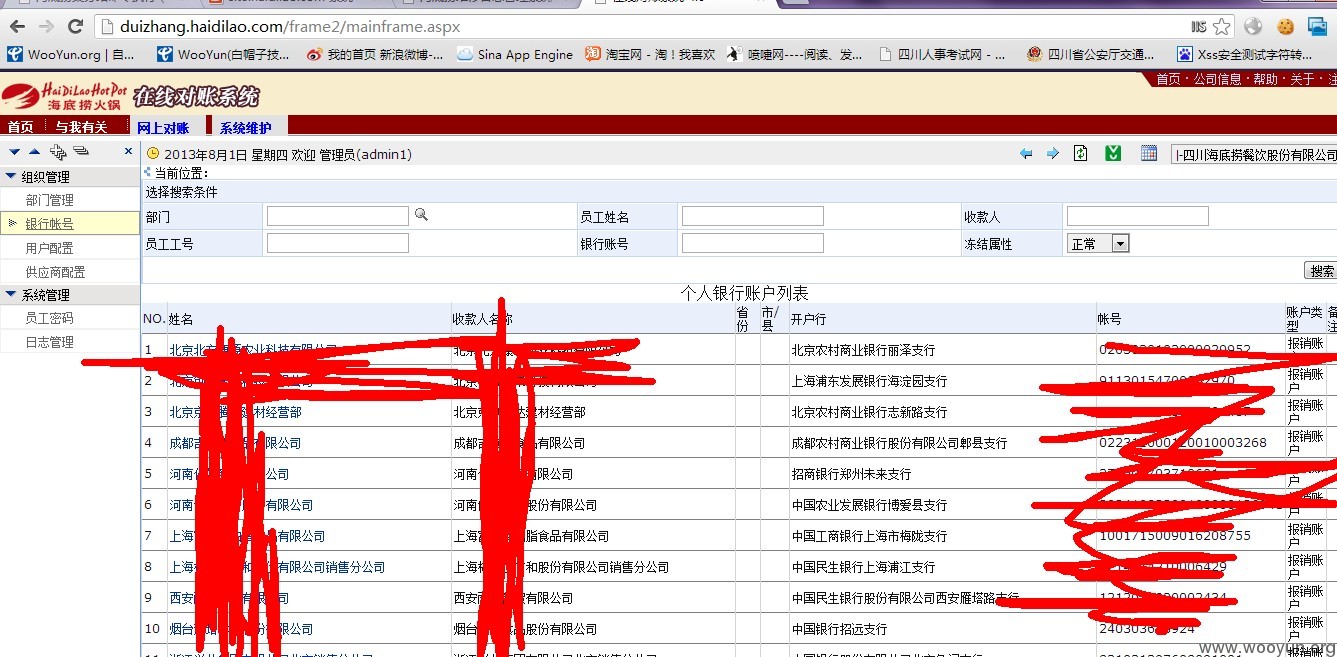Screen dimensions: 1337x657
Task: Open 日志管理 in the sidebar
Action: click(50, 342)
